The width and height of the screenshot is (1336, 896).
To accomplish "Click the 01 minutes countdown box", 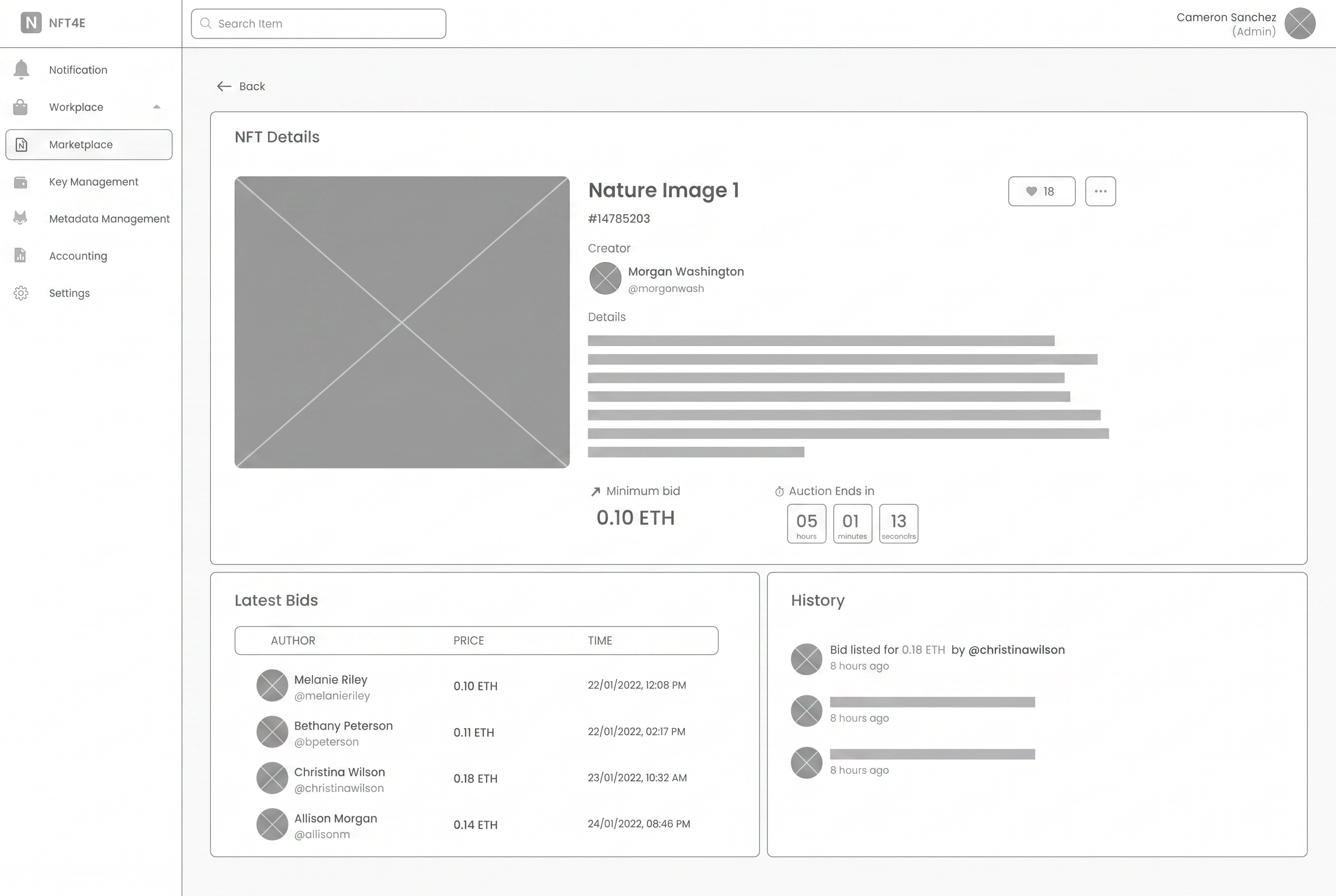I will click(x=852, y=524).
